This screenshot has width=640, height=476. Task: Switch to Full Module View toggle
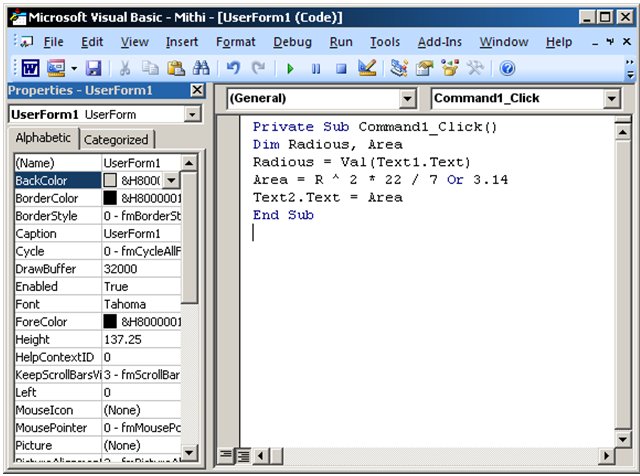coord(242,455)
